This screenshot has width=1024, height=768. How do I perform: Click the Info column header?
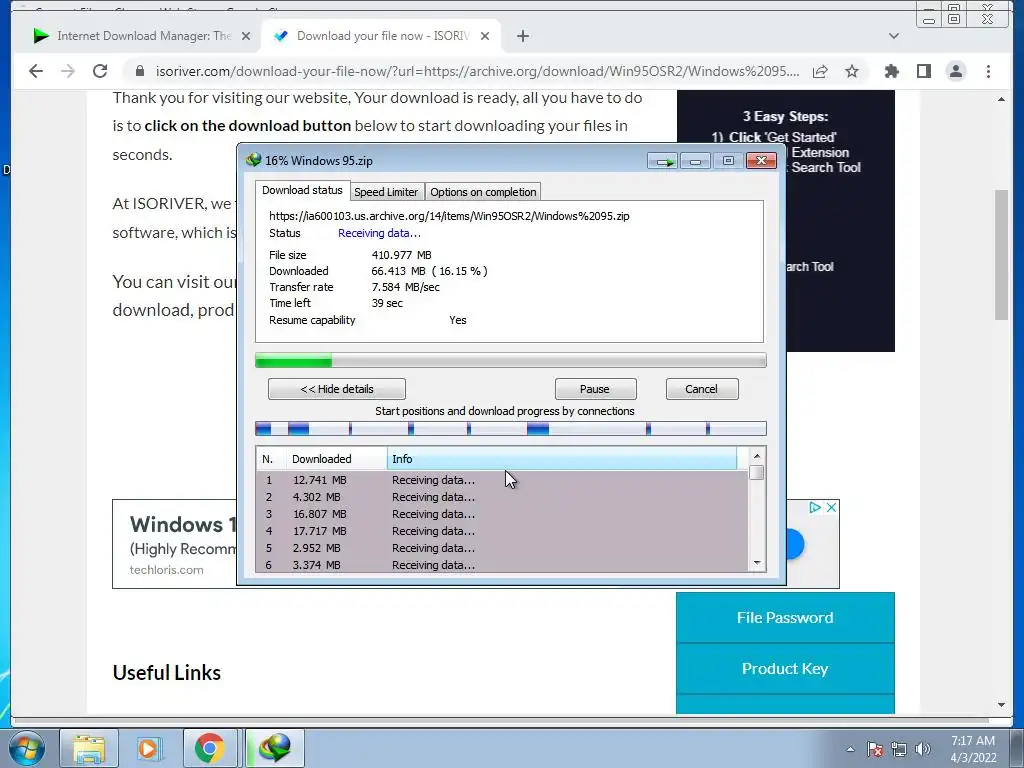coord(562,459)
